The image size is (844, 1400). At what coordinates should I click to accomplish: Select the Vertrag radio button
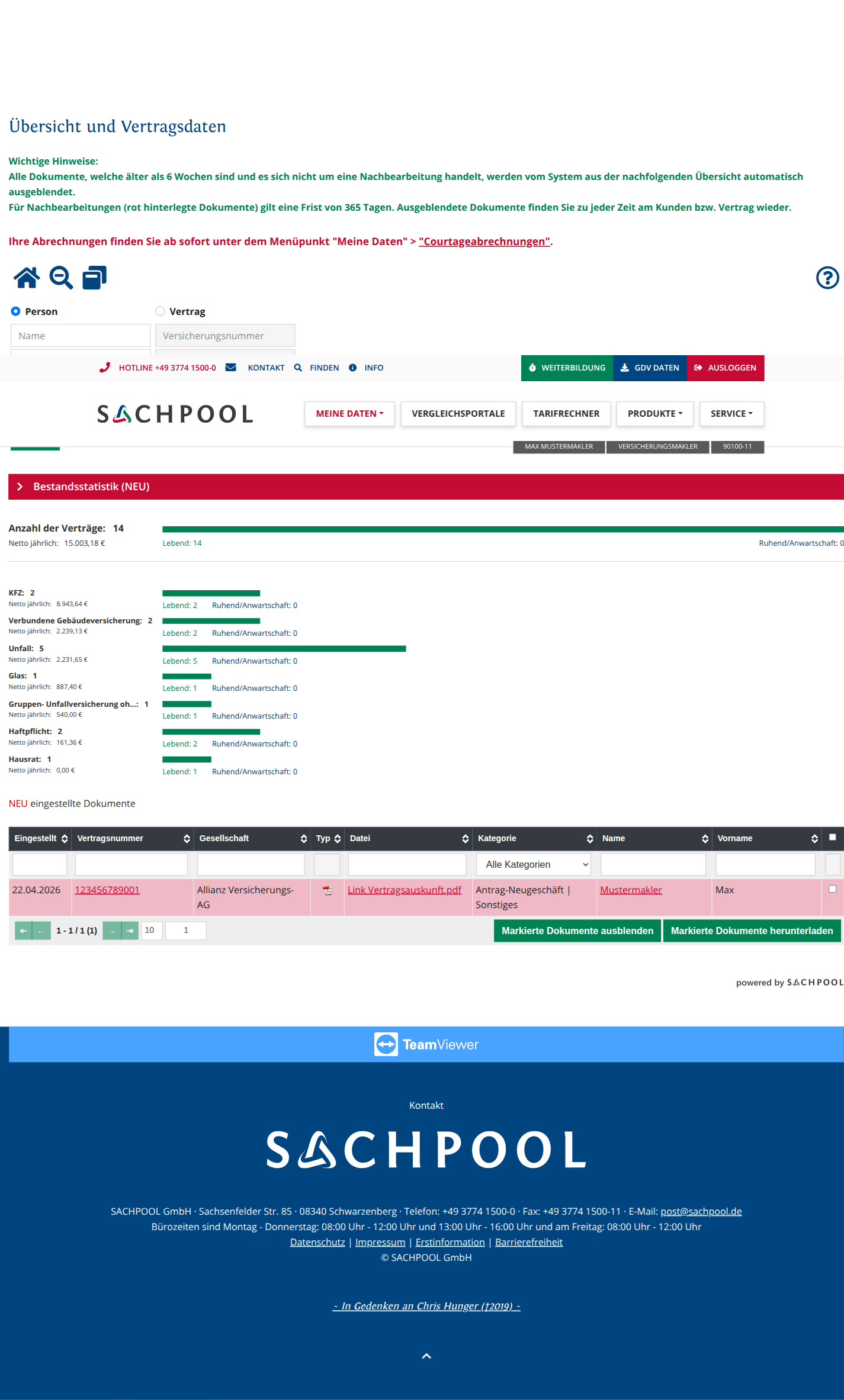(160, 311)
